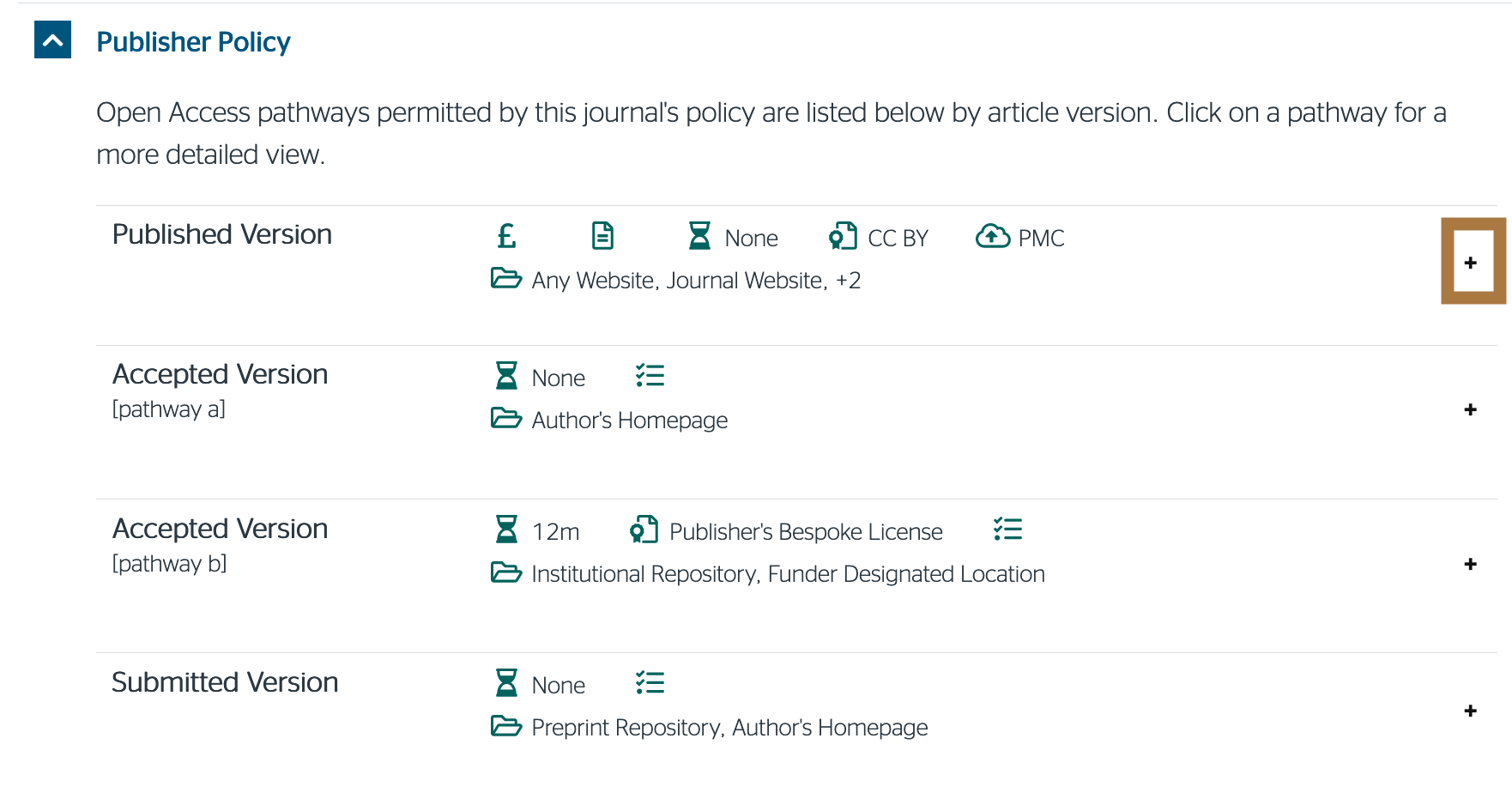
Task: Click the PMC cloud upload icon
Action: tap(993, 235)
